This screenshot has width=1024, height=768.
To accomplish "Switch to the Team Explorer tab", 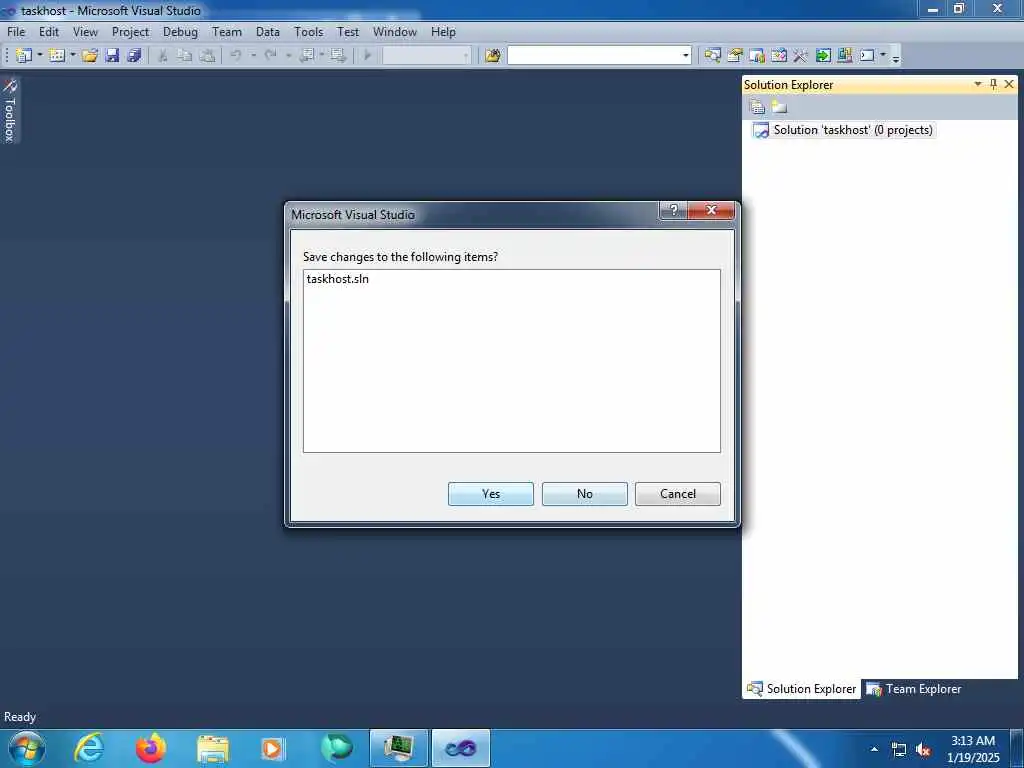I will pos(914,689).
